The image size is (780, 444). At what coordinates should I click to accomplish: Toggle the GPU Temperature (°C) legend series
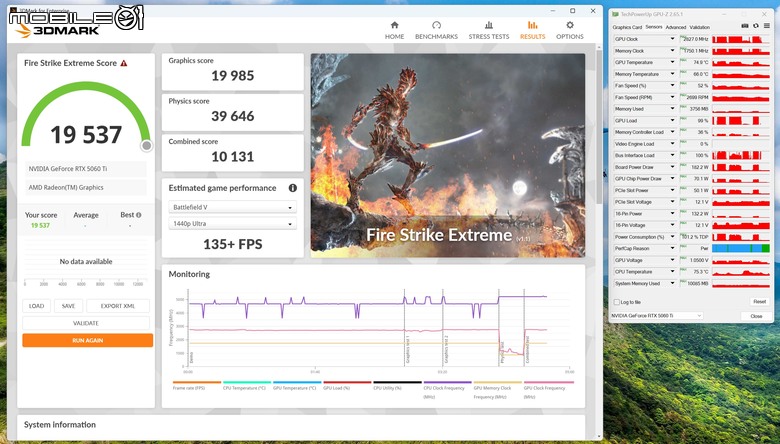(297, 385)
